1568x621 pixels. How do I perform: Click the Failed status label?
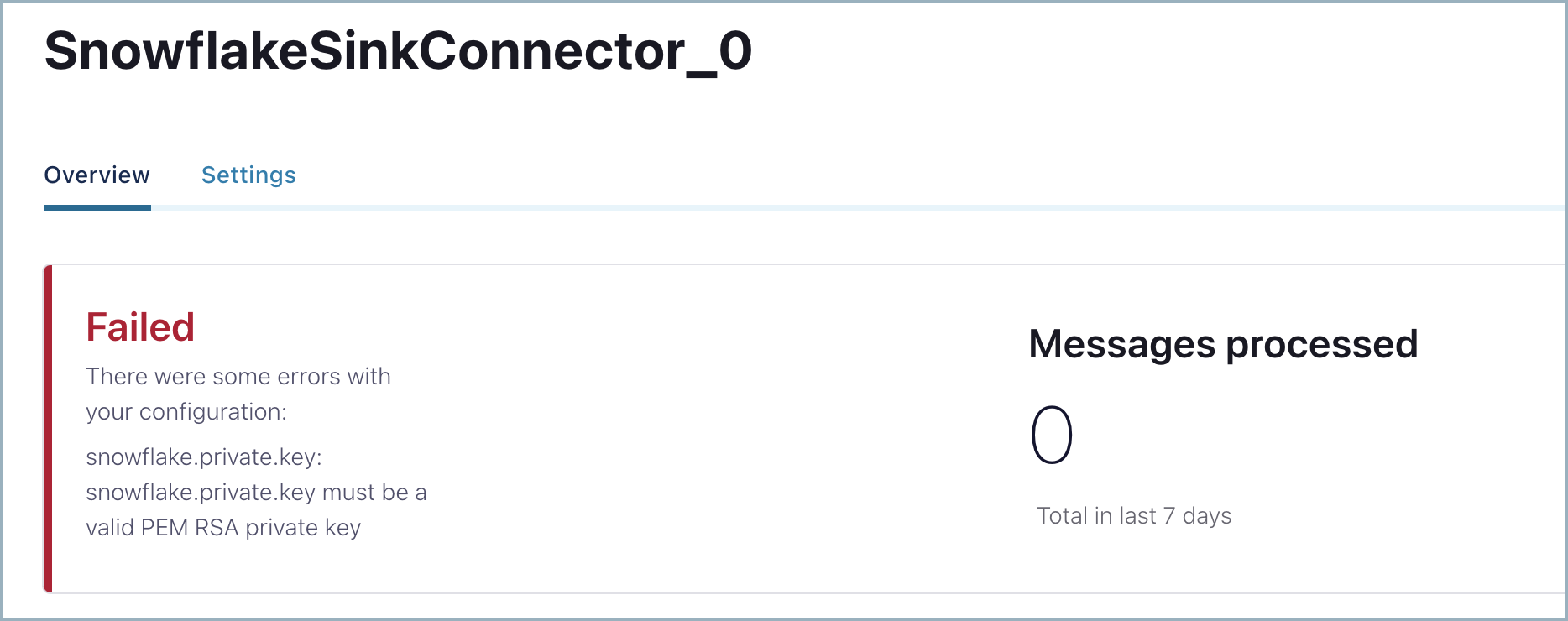pos(140,327)
